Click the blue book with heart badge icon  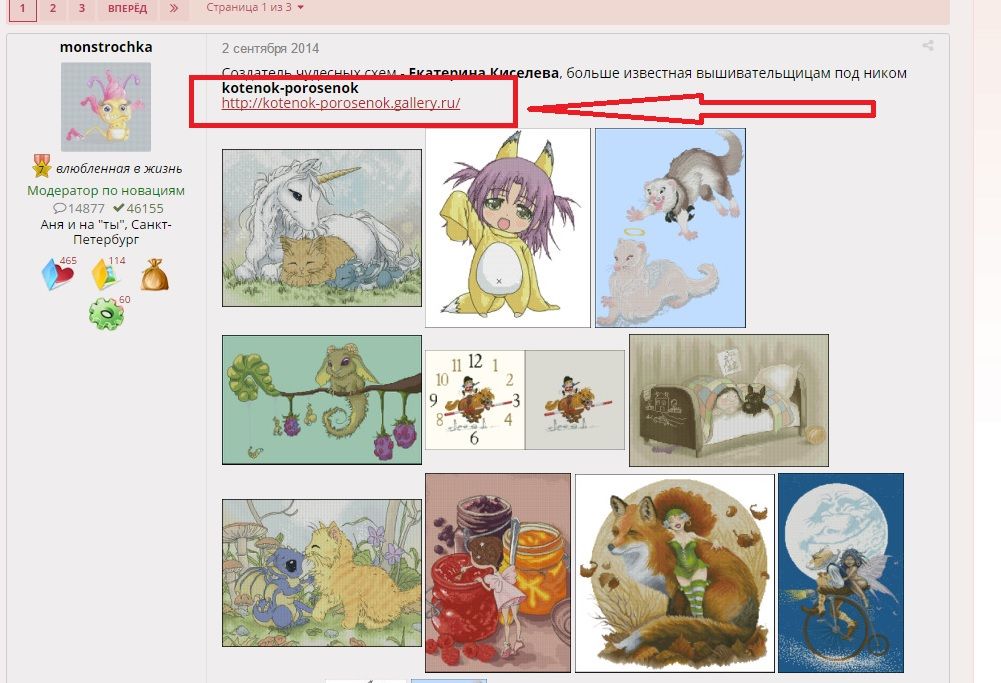tap(56, 275)
